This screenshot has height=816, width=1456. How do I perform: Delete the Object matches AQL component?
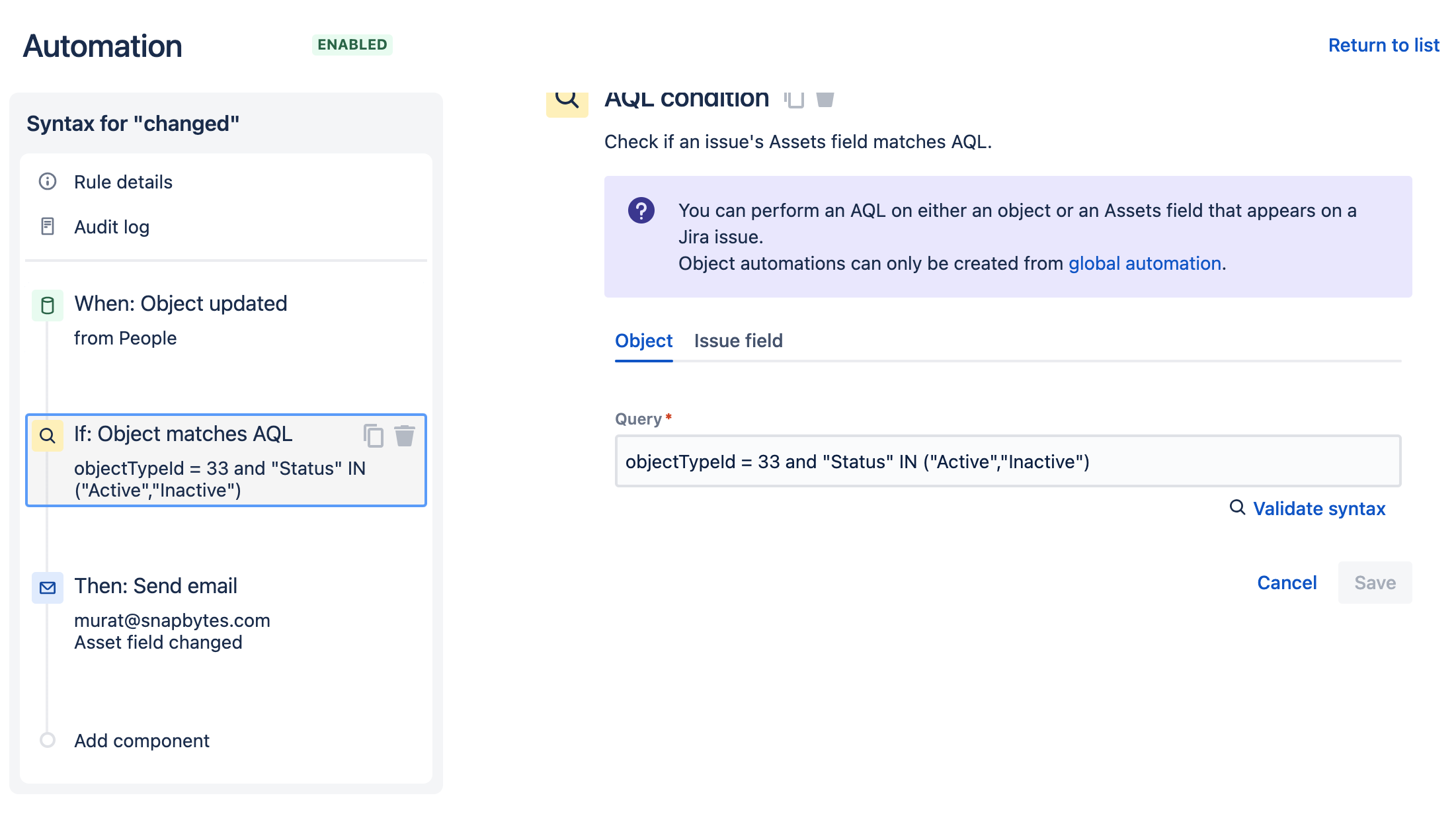(x=405, y=436)
